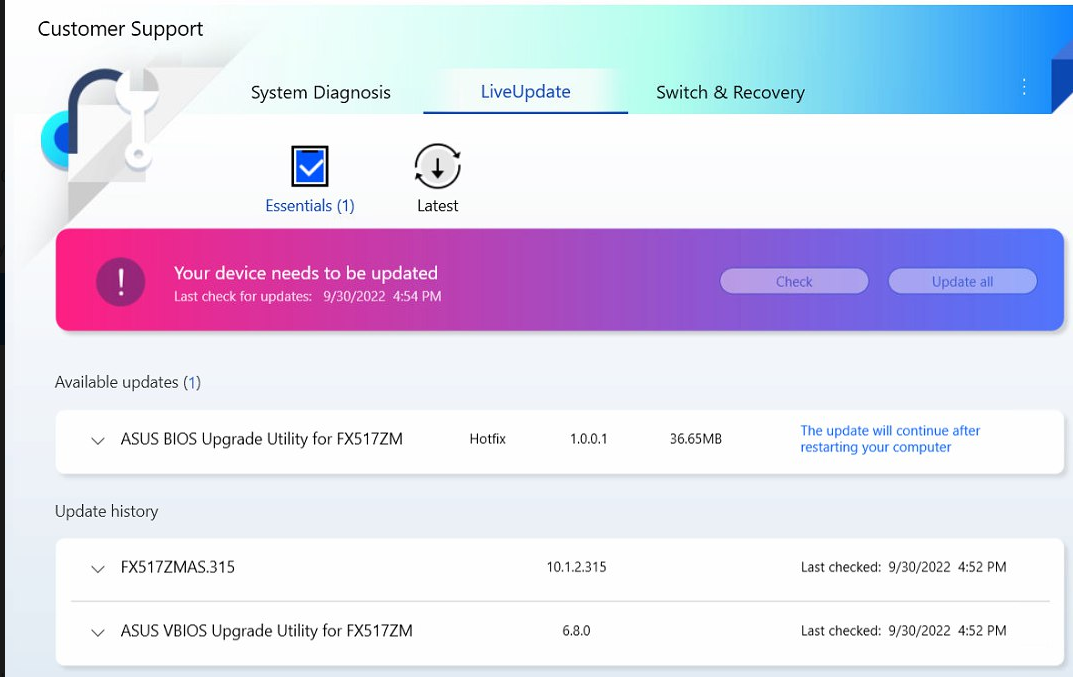1073x677 pixels.
Task: Click 'The update will continue after restarting' link
Action: click(890, 439)
